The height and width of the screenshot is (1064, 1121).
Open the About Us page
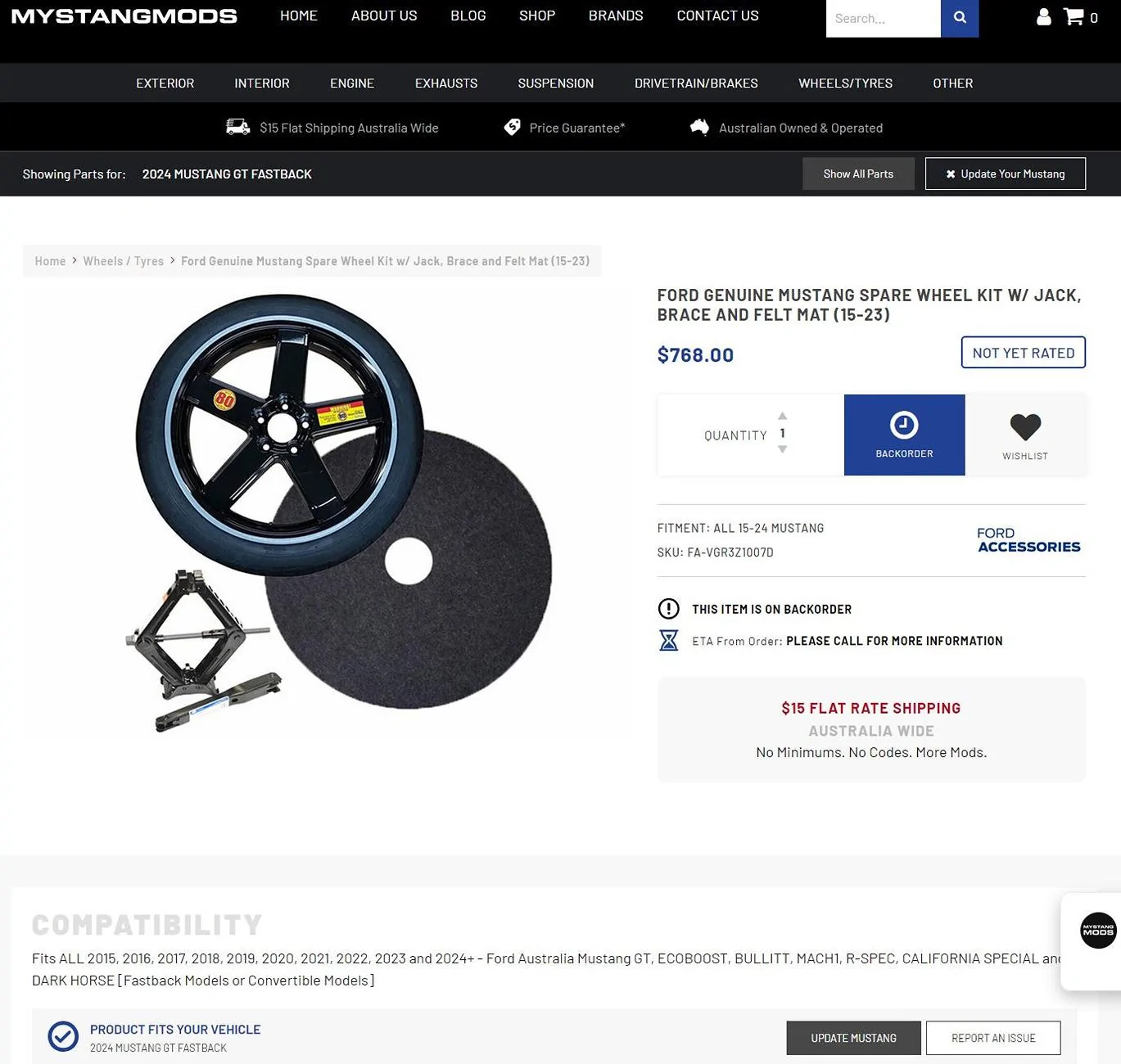(384, 16)
